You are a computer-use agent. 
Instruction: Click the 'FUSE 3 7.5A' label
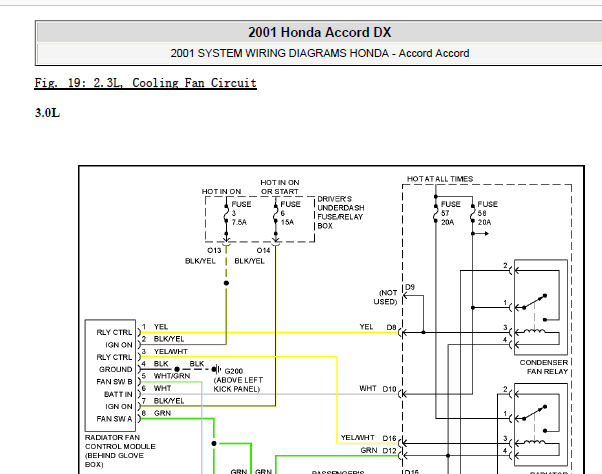[240, 213]
